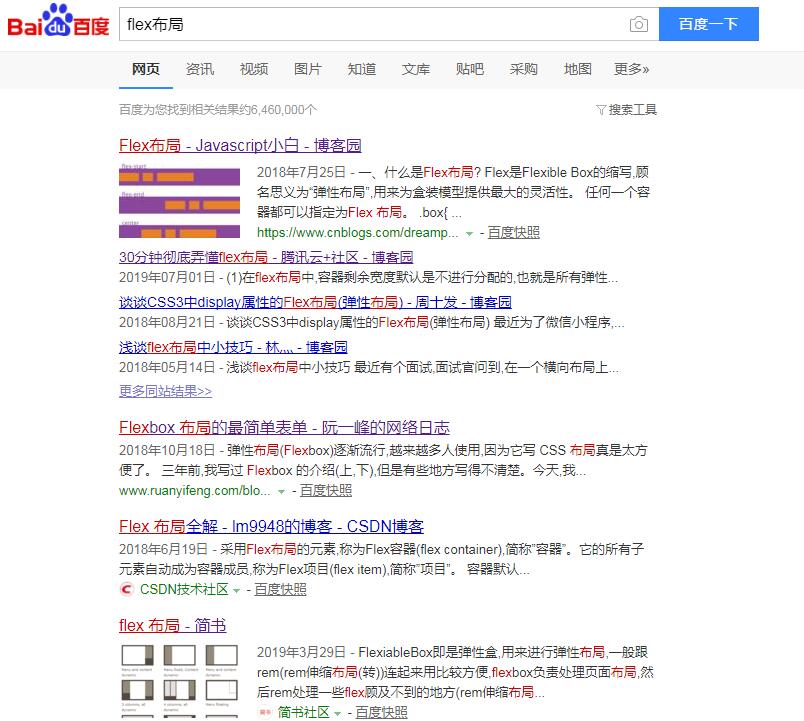The width and height of the screenshot is (804, 721).
Task: Open the 采购 tab
Action: (524, 69)
